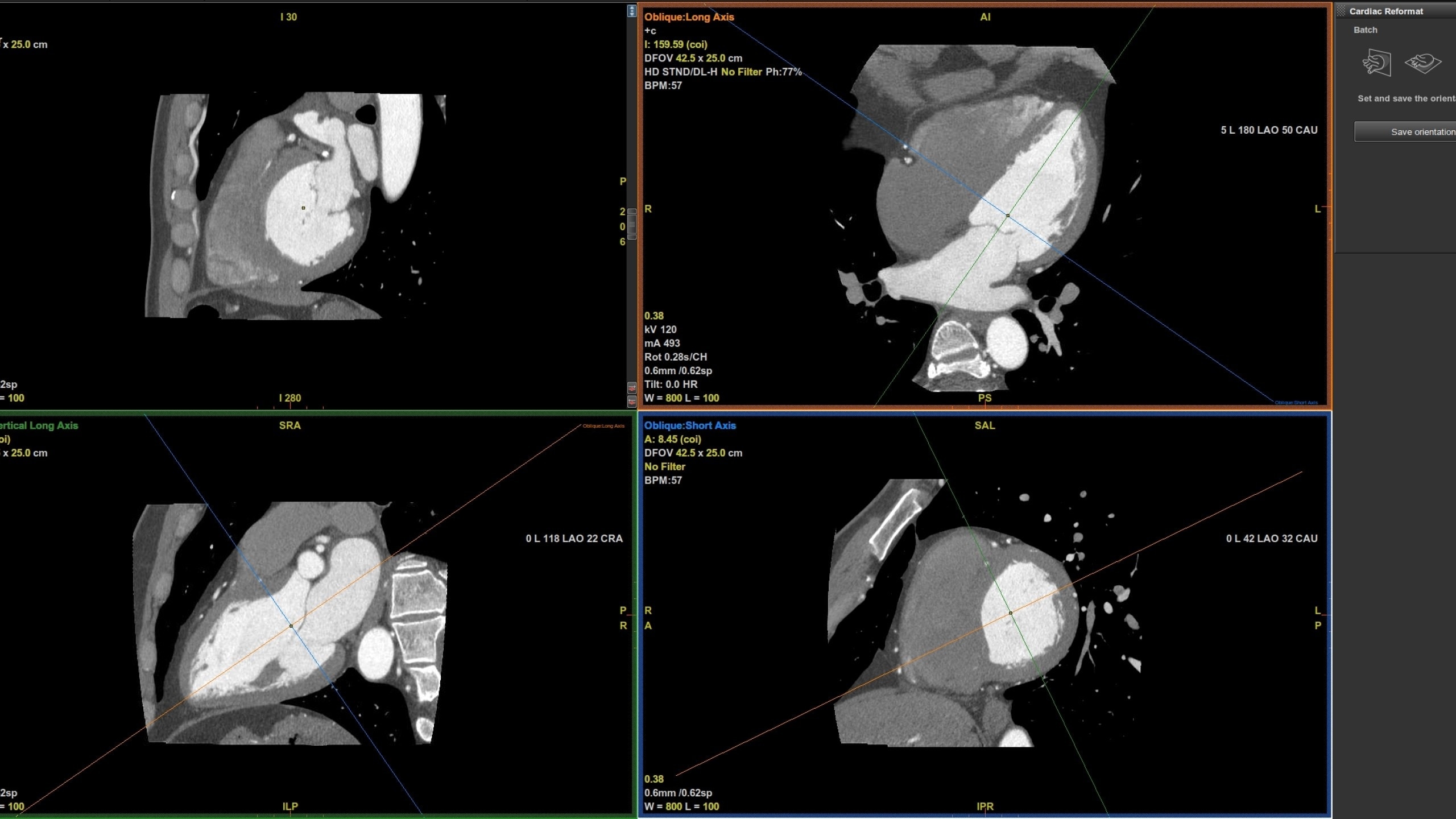This screenshot has width=1456, height=819.
Task: Click the flat-plane batch hand icon
Action: [1423, 63]
